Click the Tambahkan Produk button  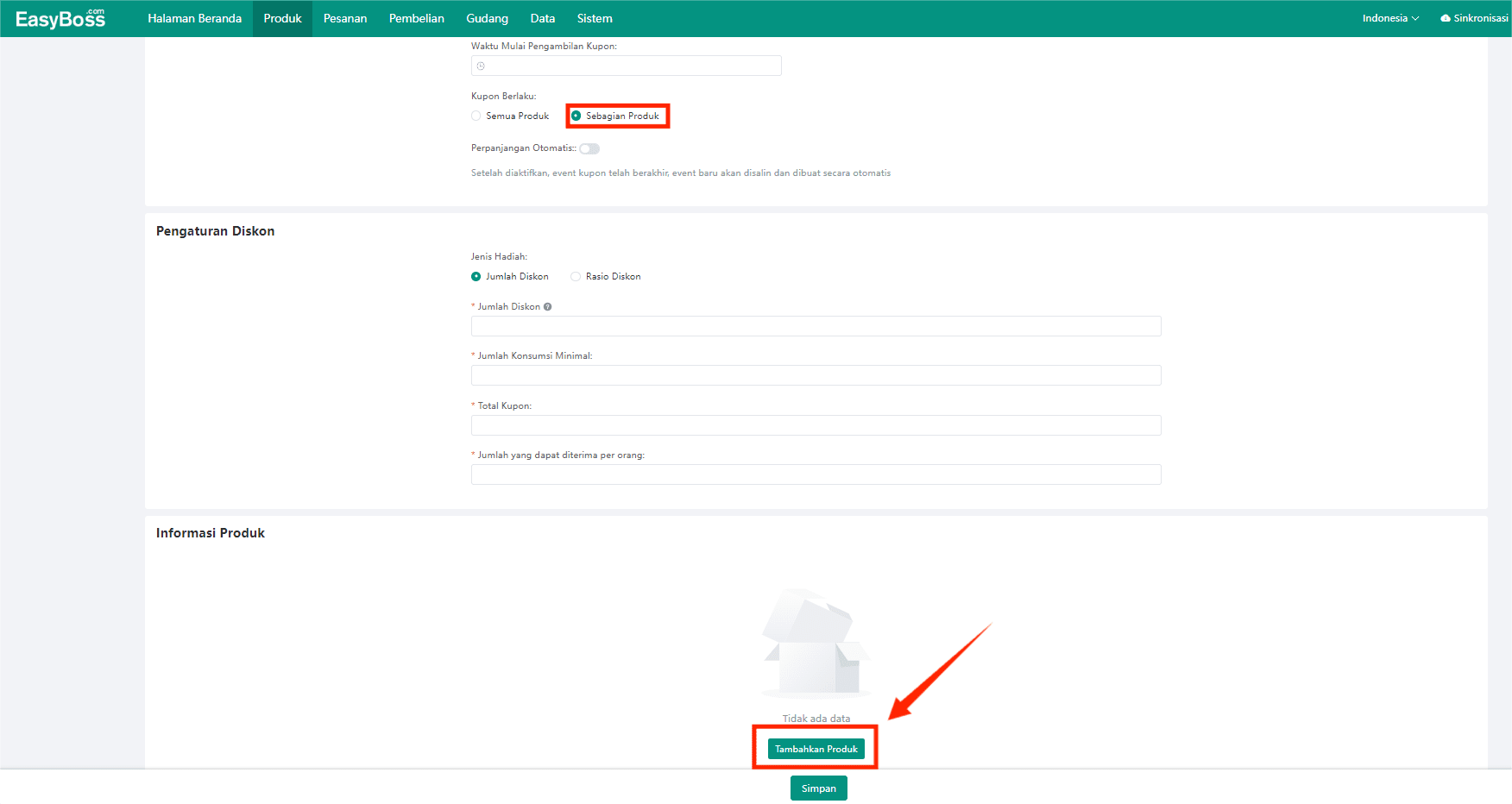point(816,749)
